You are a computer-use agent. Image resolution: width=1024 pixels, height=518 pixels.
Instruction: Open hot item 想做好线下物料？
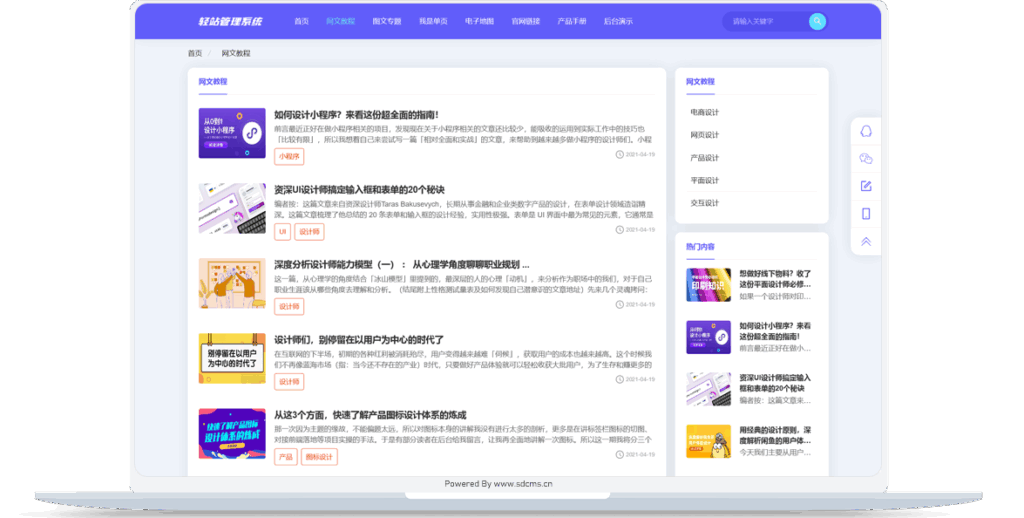775,279
